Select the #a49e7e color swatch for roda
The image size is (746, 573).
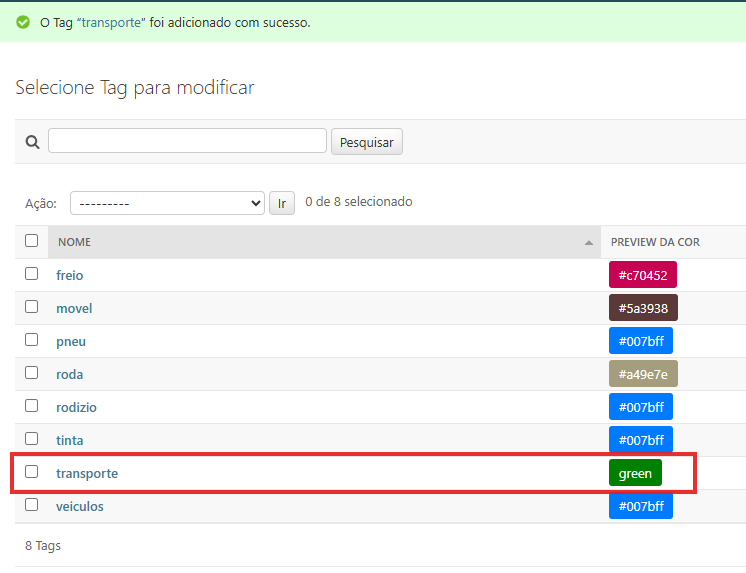[x=643, y=374]
